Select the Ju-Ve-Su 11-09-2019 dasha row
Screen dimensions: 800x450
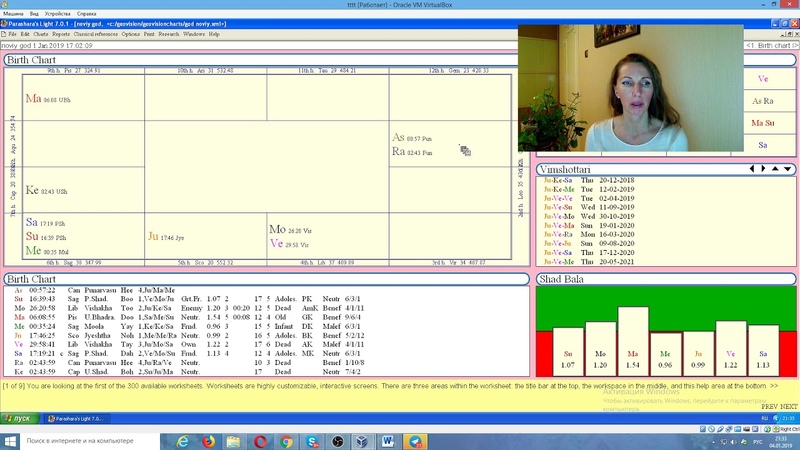589,207
